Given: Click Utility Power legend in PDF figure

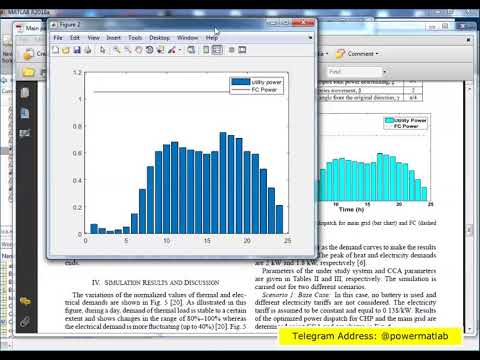Looking at the screenshot, I should click(x=406, y=120).
